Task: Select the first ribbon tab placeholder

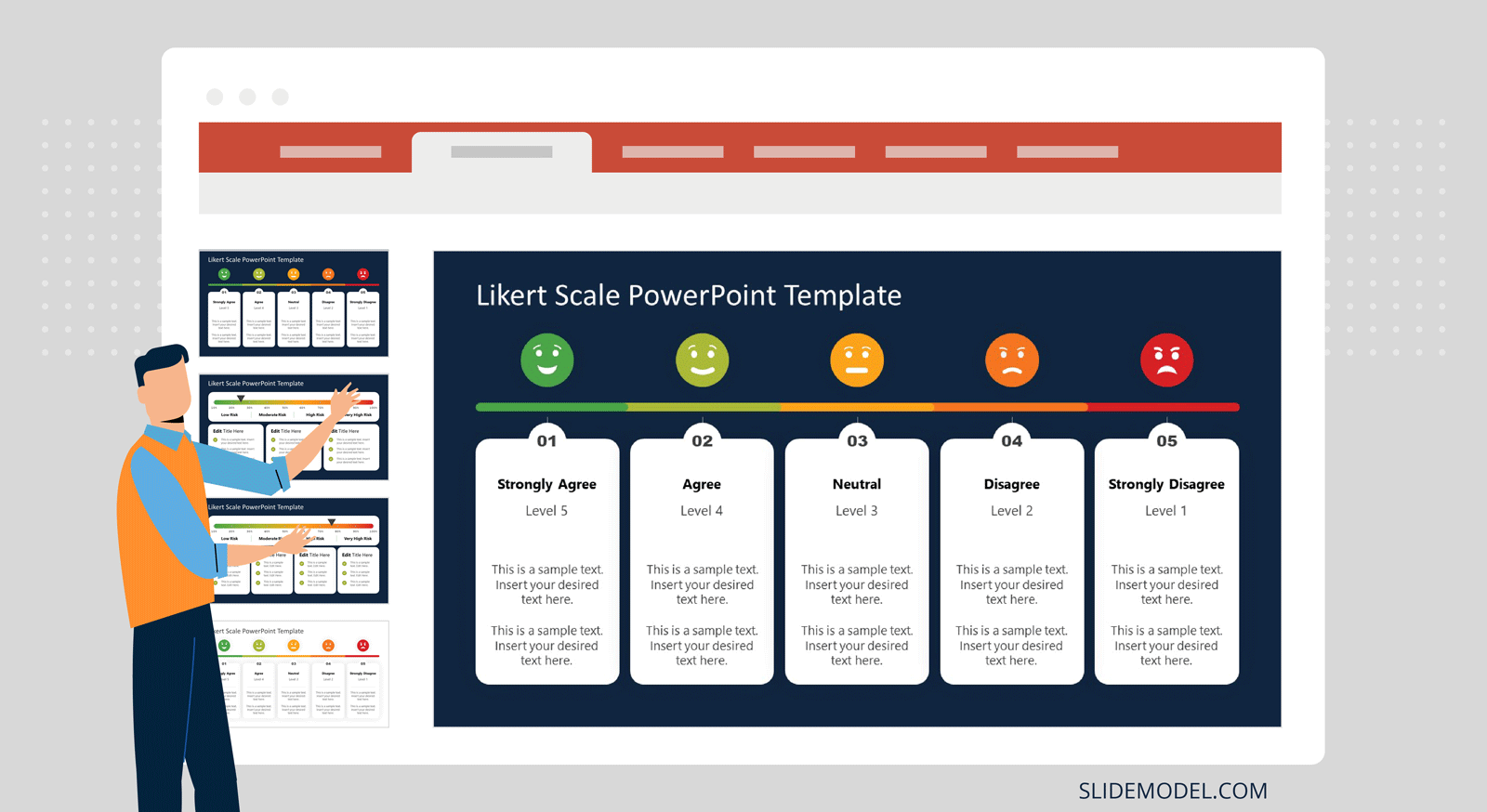Action: tap(331, 151)
